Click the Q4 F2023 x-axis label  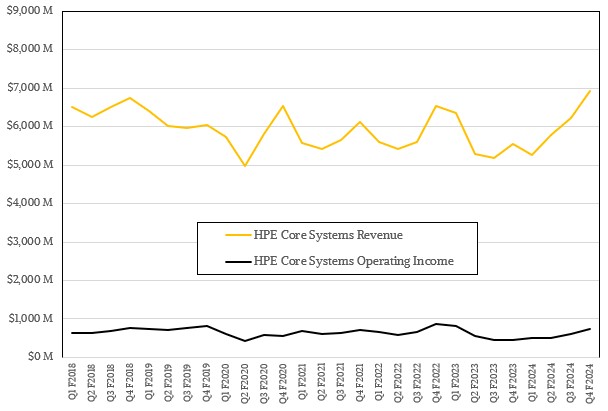coord(513,382)
